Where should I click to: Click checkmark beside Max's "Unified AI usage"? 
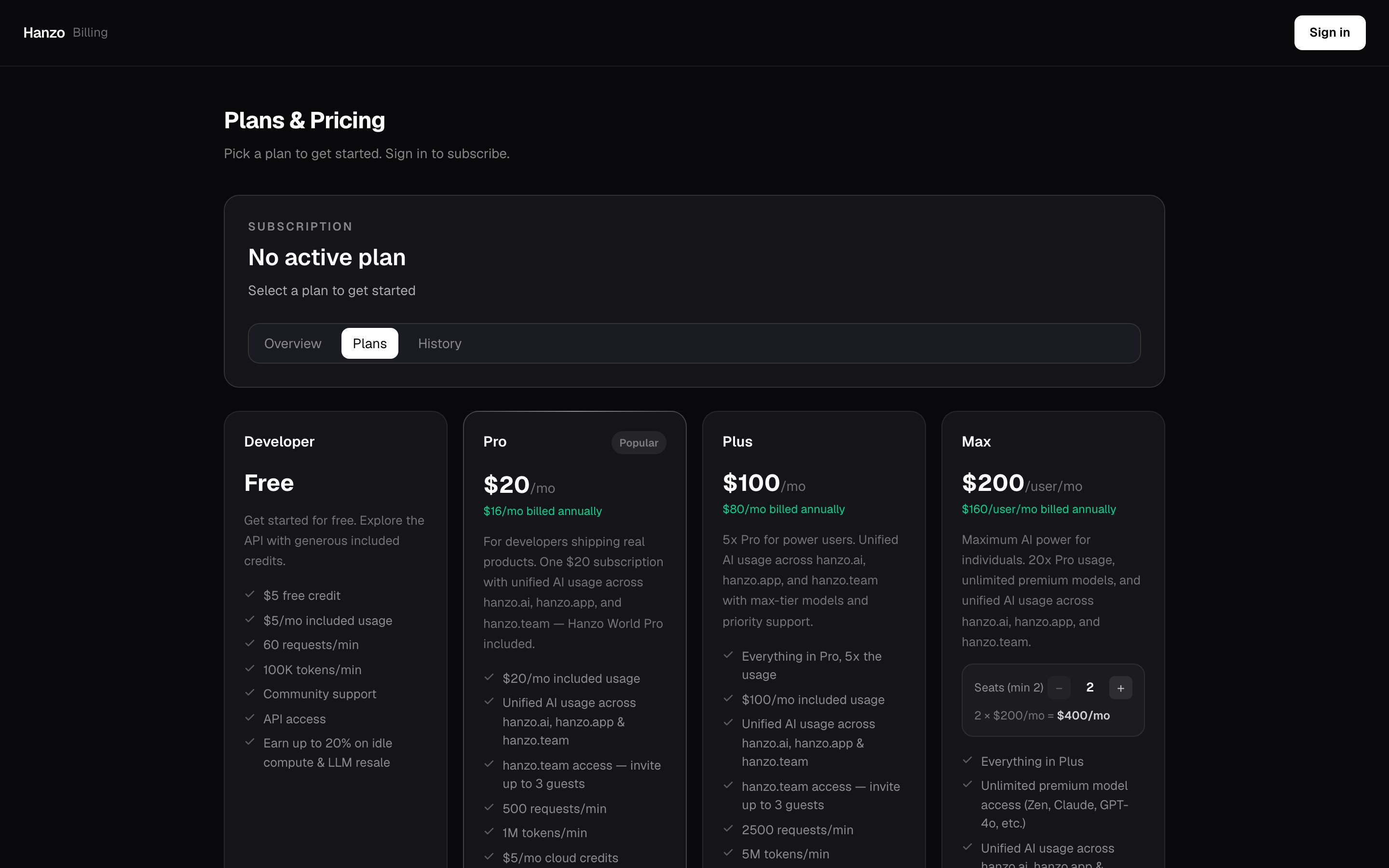click(x=967, y=847)
